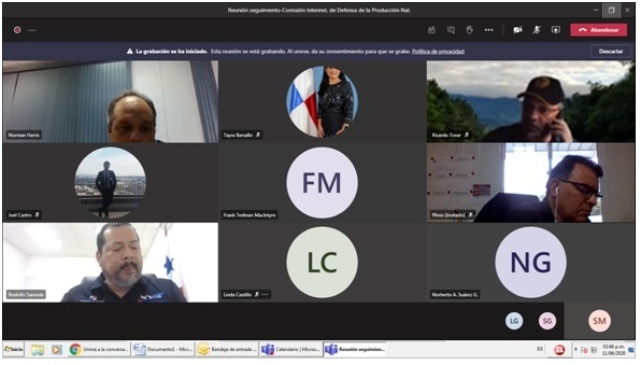This screenshot has height=365, width=640.
Task: Leave the meeting with Abandonar
Action: click(598, 30)
